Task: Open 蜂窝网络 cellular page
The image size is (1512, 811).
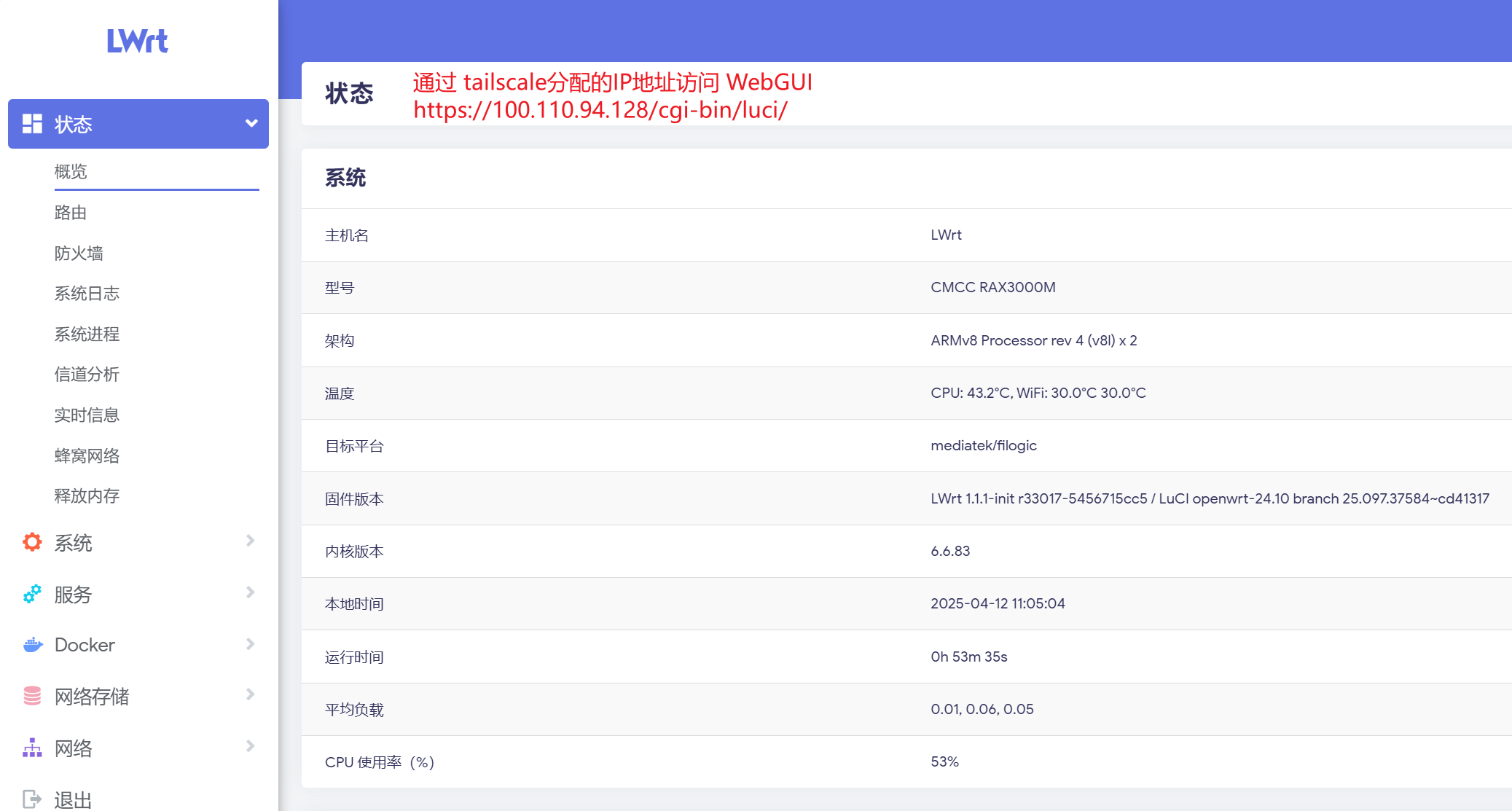Action: 87,455
